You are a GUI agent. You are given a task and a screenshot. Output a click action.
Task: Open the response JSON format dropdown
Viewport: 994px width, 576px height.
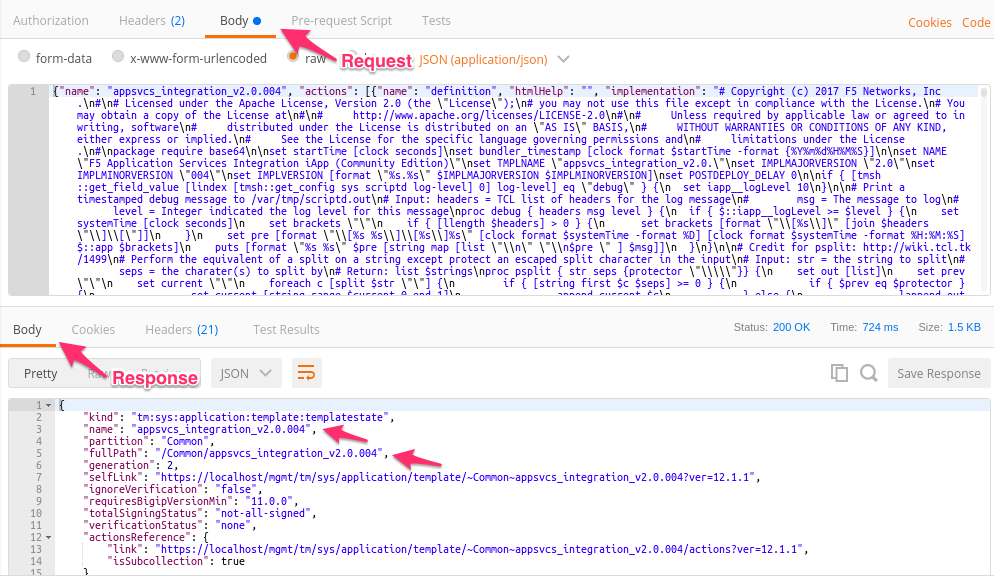point(246,373)
